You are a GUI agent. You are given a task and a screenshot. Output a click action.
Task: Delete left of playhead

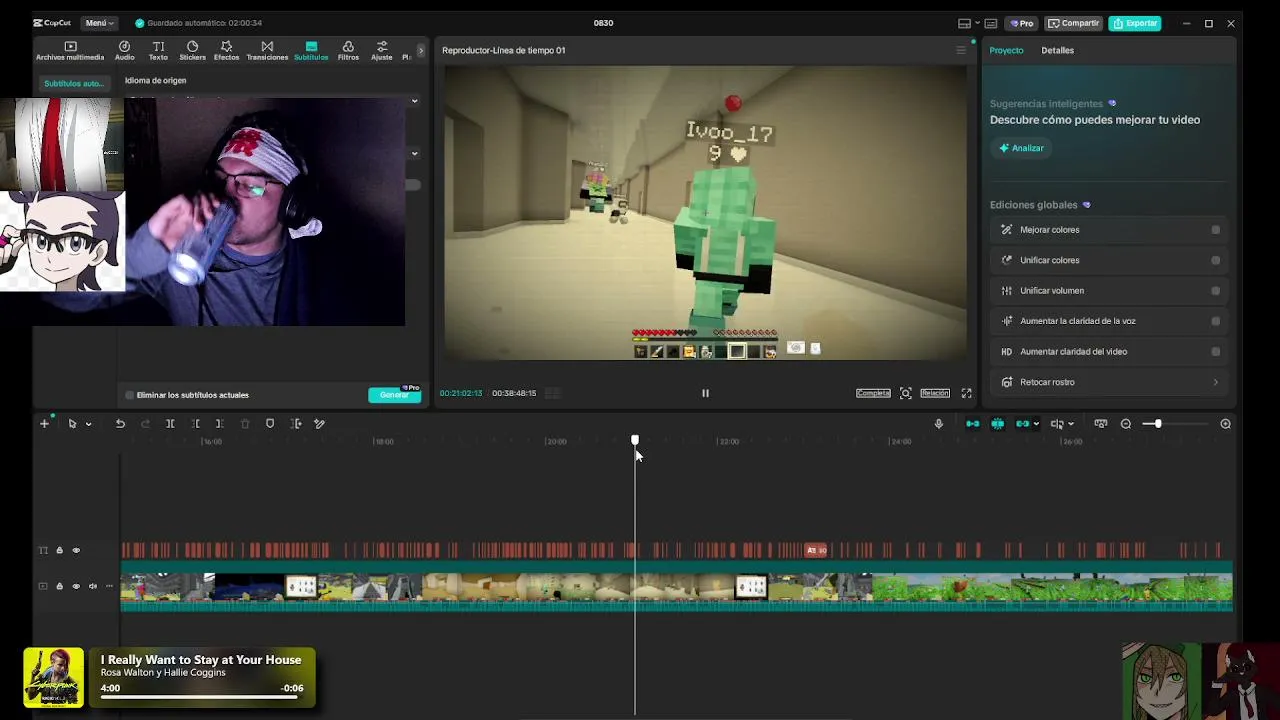(195, 424)
